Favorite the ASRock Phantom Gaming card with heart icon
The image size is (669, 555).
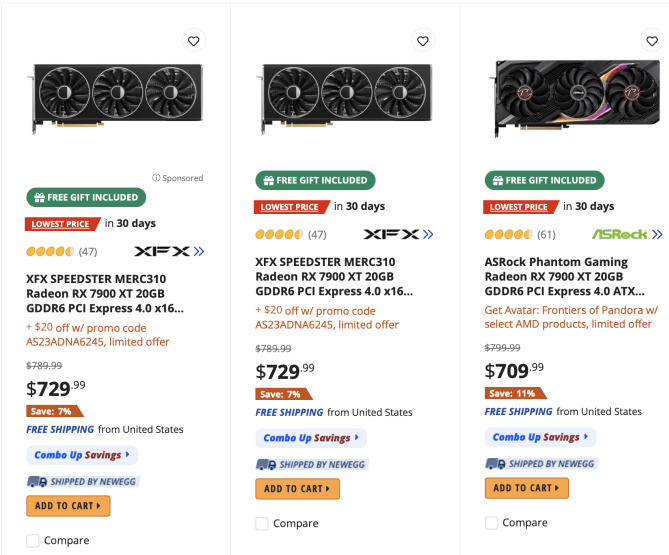[652, 41]
